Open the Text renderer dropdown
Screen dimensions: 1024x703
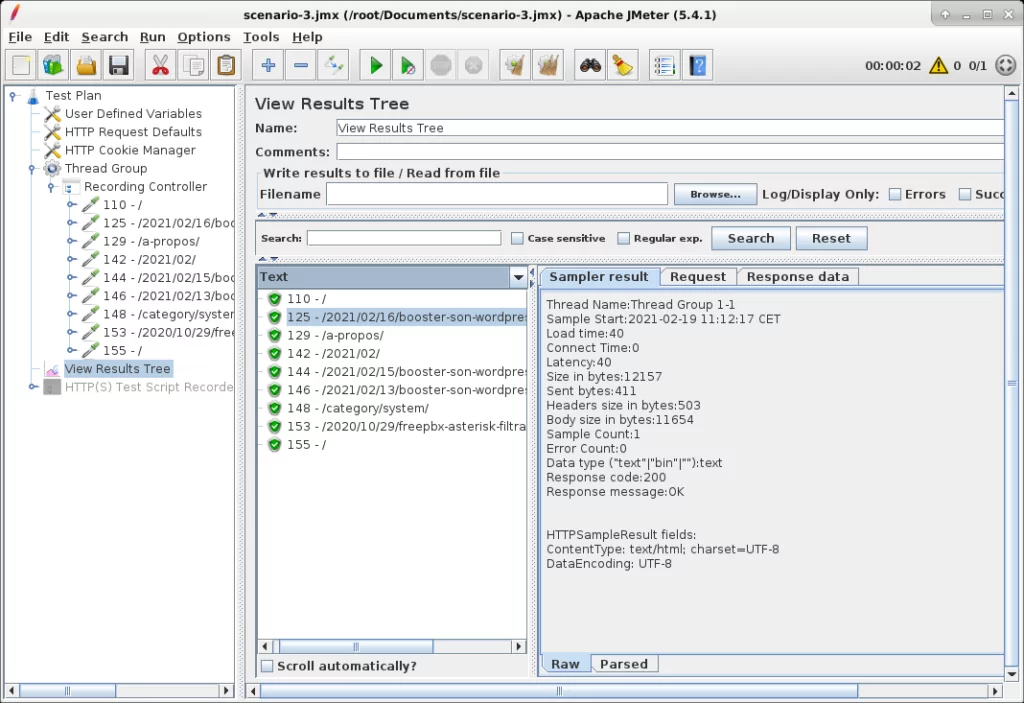click(519, 277)
